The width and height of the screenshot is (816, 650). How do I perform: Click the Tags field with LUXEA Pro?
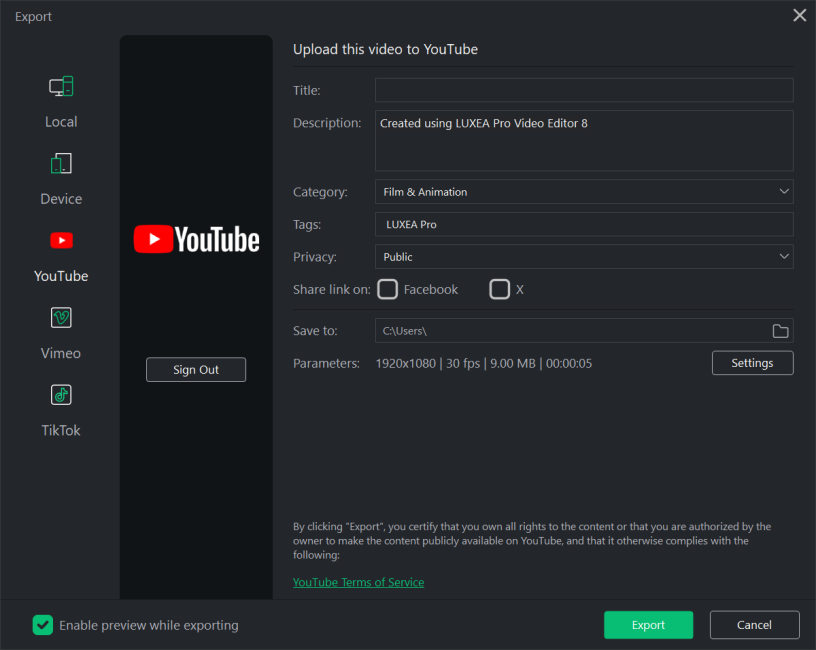click(583, 225)
